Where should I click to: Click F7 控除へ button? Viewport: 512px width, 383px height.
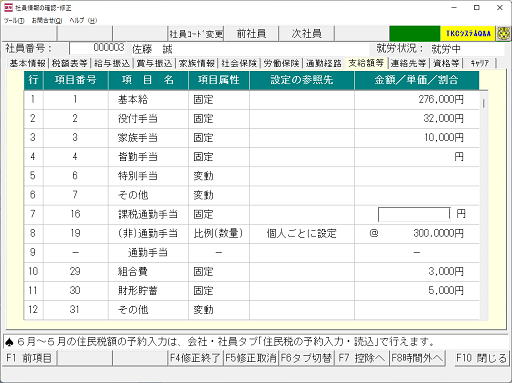coord(362,358)
